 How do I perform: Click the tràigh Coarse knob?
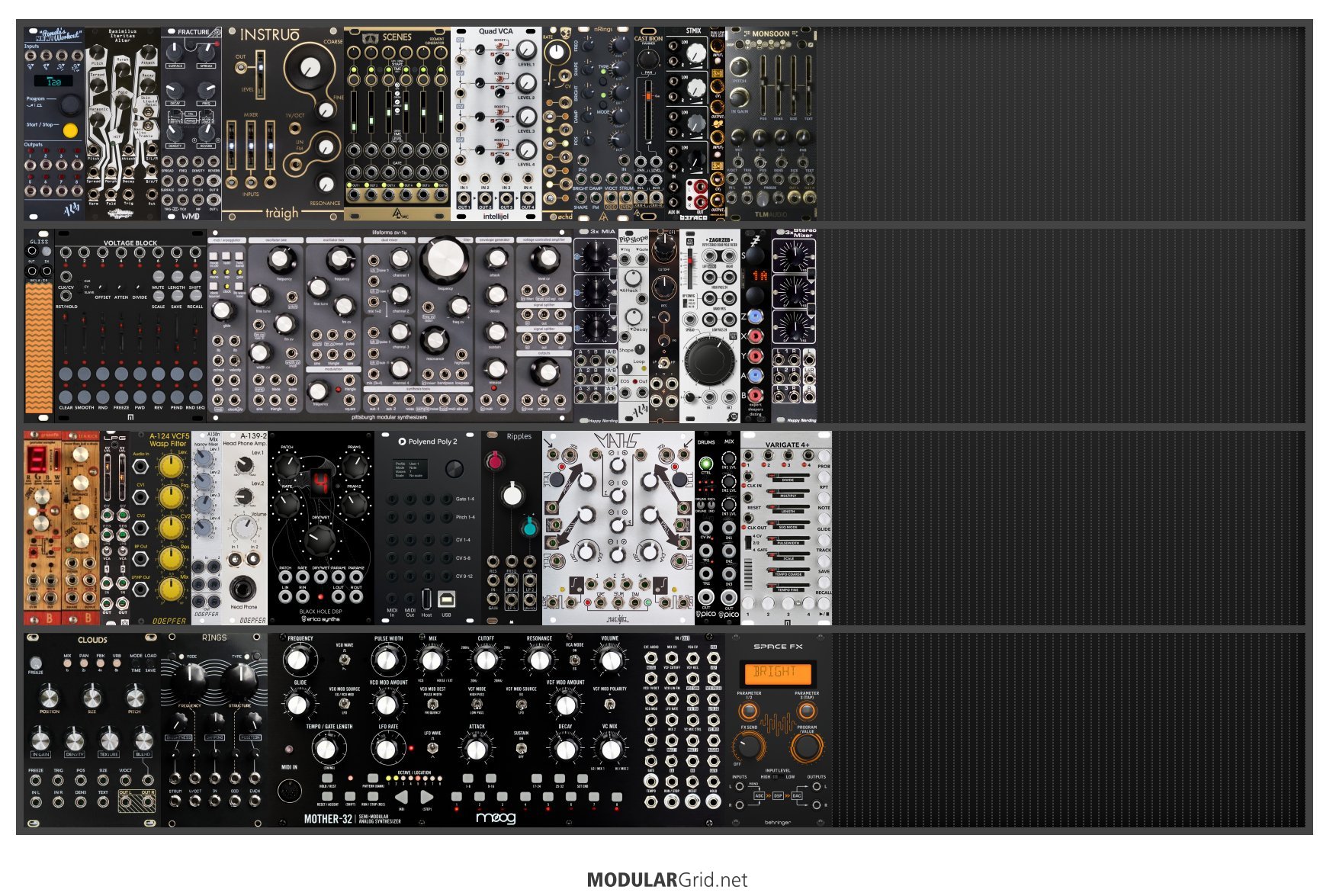[x=309, y=69]
